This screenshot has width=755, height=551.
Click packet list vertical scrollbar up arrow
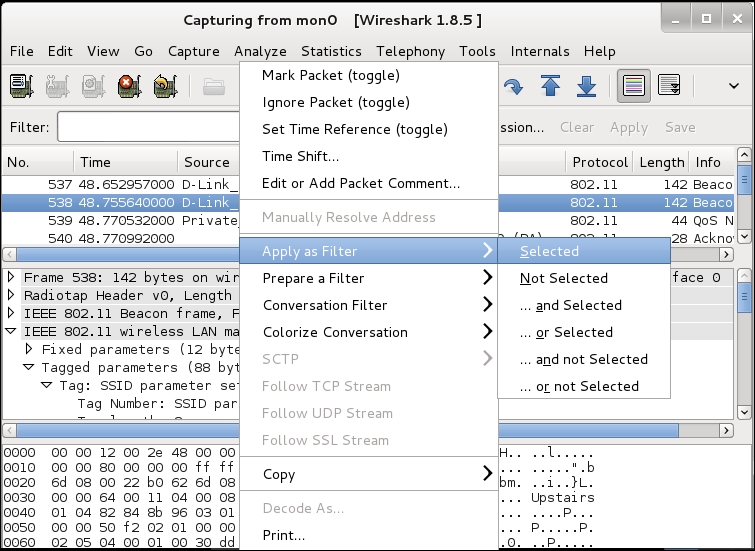click(744, 155)
